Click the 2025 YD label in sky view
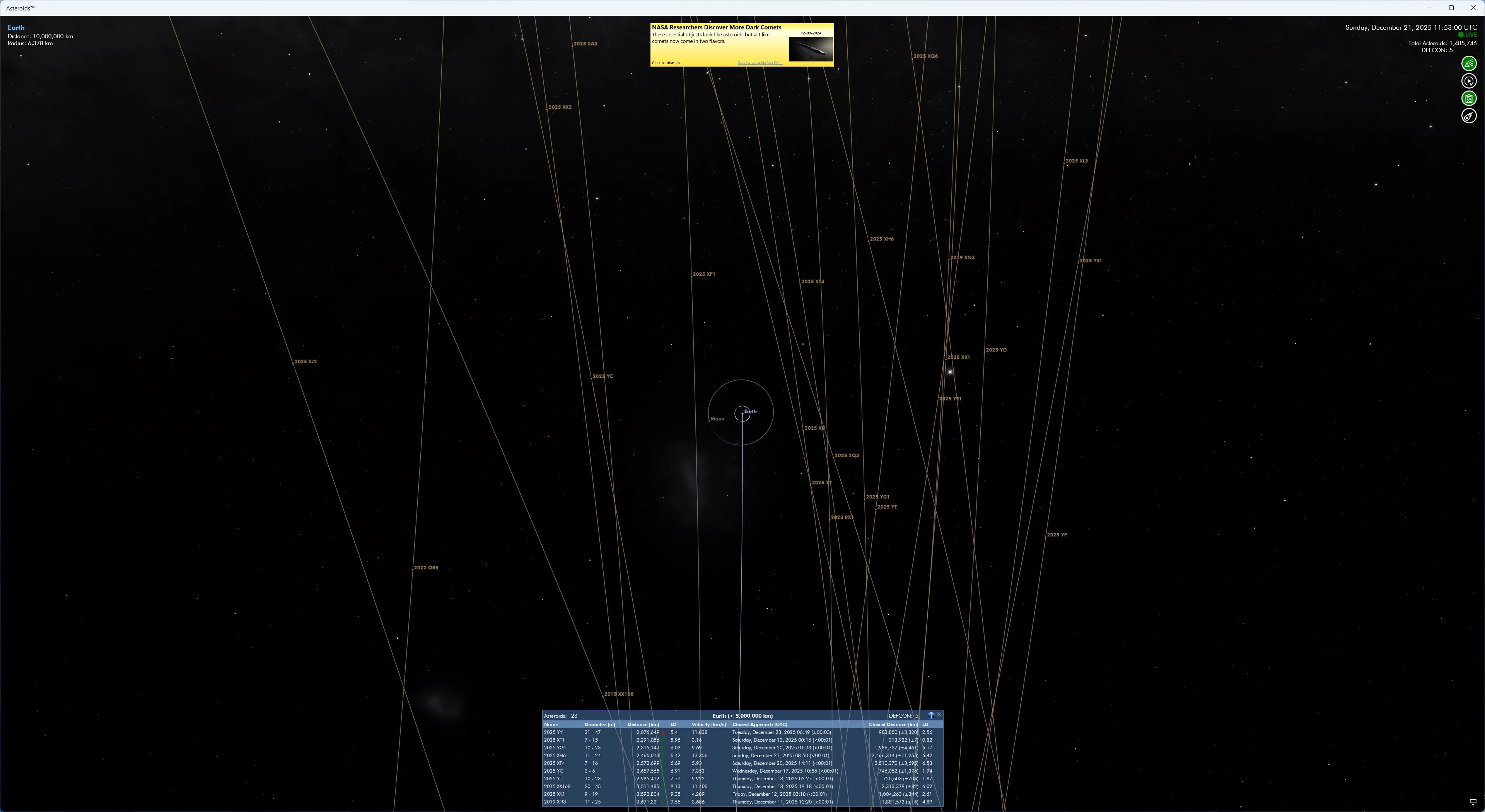The image size is (1485, 812). point(996,350)
